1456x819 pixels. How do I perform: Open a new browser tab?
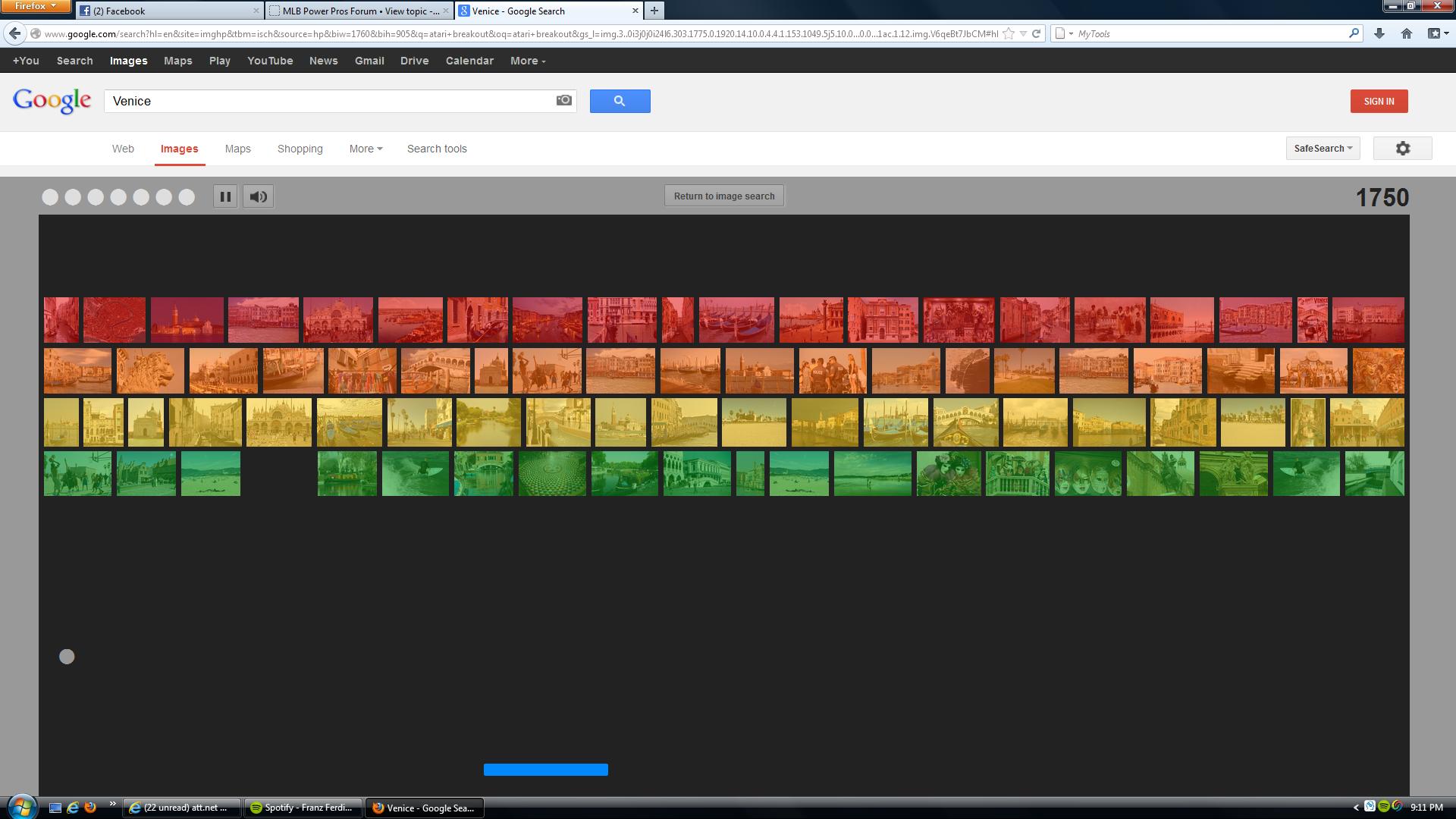[654, 11]
